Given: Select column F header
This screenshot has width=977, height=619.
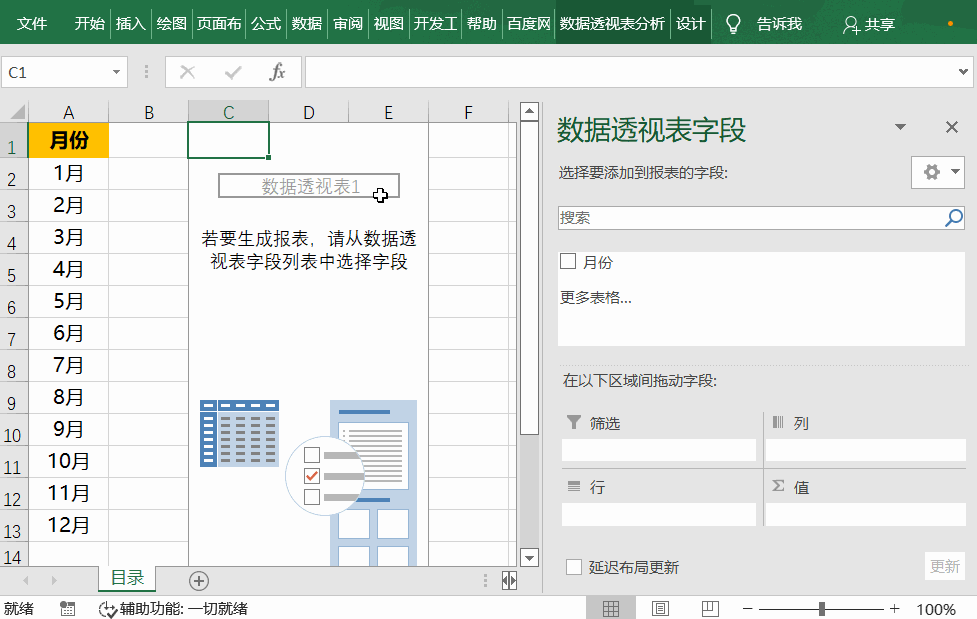Looking at the screenshot, I should [468, 112].
